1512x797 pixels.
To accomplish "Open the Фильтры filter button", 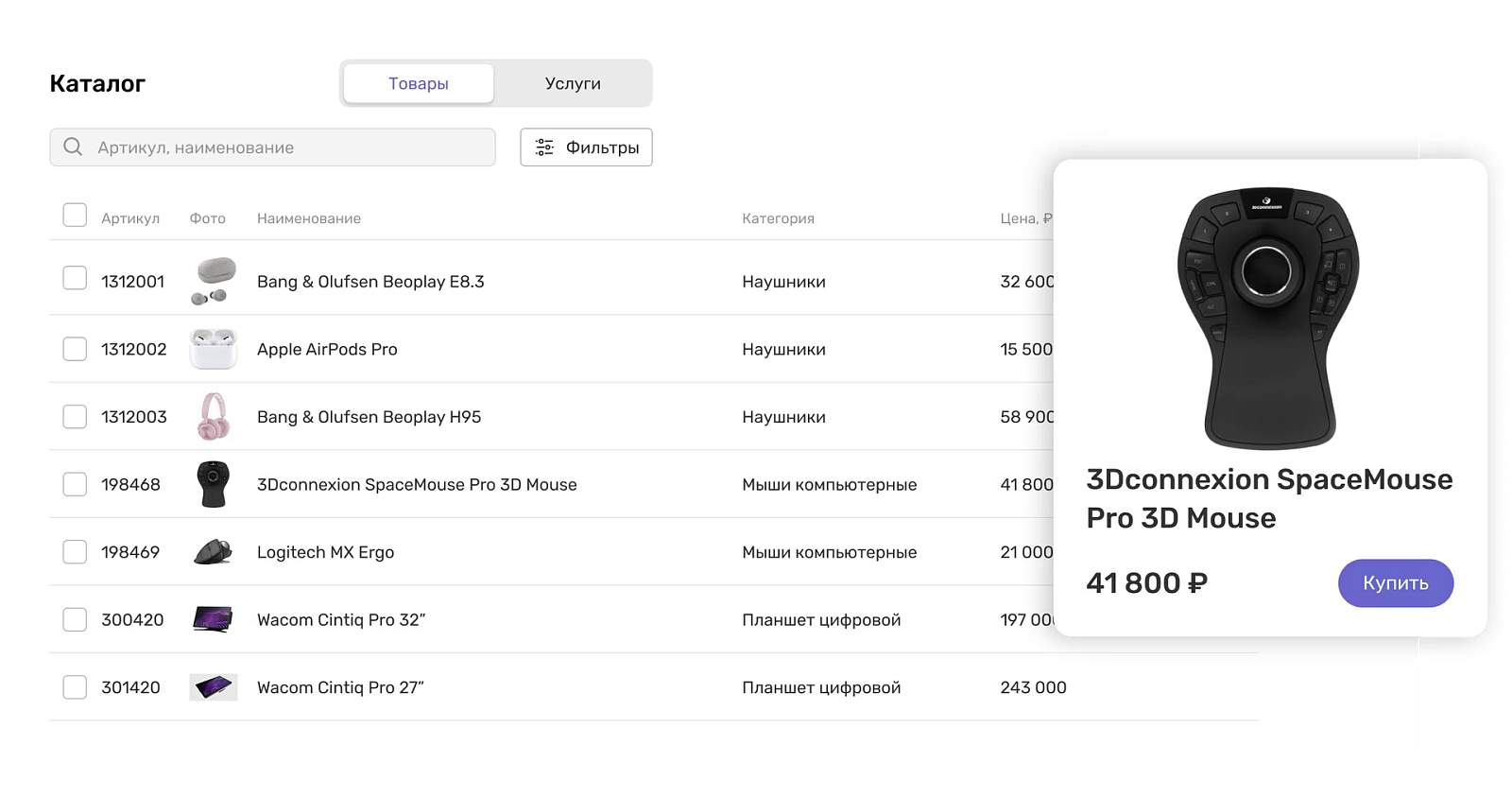I will tap(586, 147).
